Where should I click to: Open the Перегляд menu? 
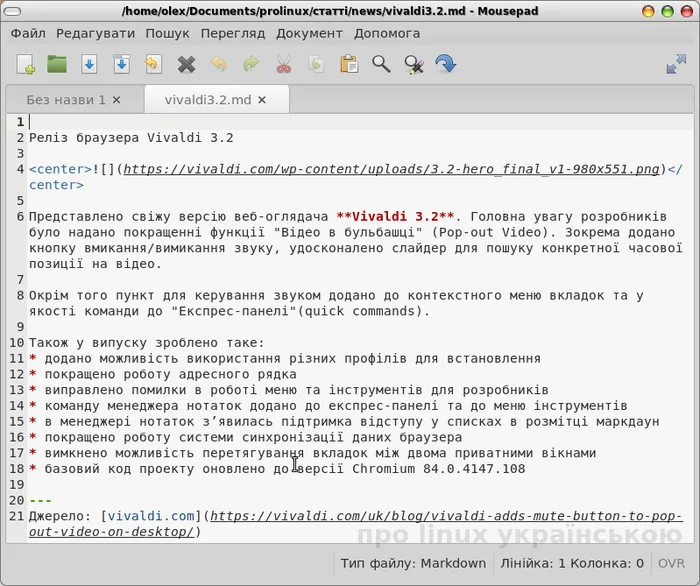(233, 33)
